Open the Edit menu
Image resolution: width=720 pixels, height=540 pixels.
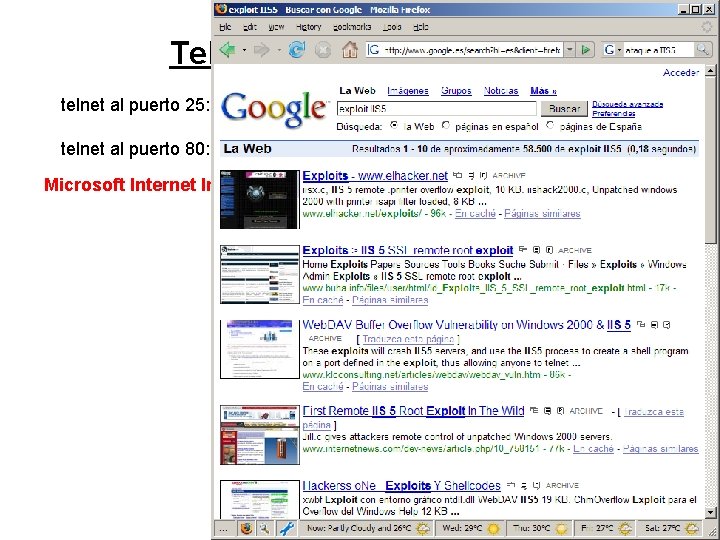tap(249, 27)
